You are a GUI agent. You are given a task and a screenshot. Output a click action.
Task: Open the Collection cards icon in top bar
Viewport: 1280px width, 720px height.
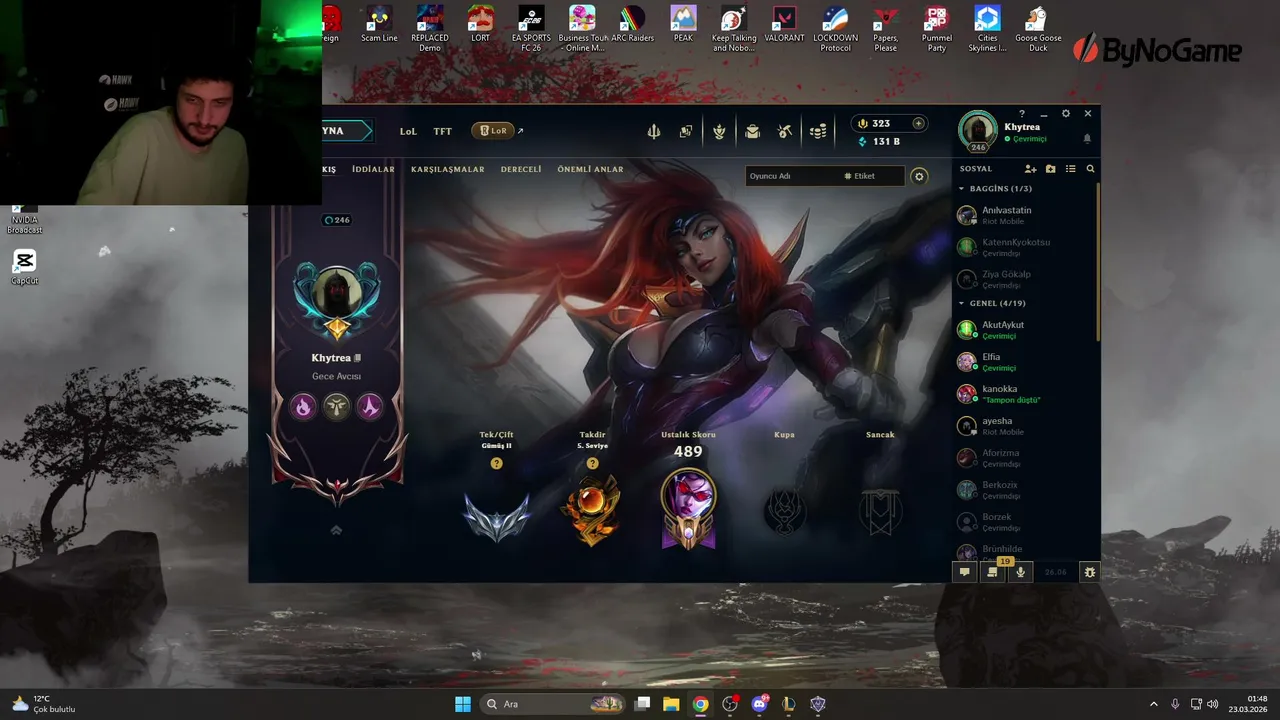[x=686, y=131]
